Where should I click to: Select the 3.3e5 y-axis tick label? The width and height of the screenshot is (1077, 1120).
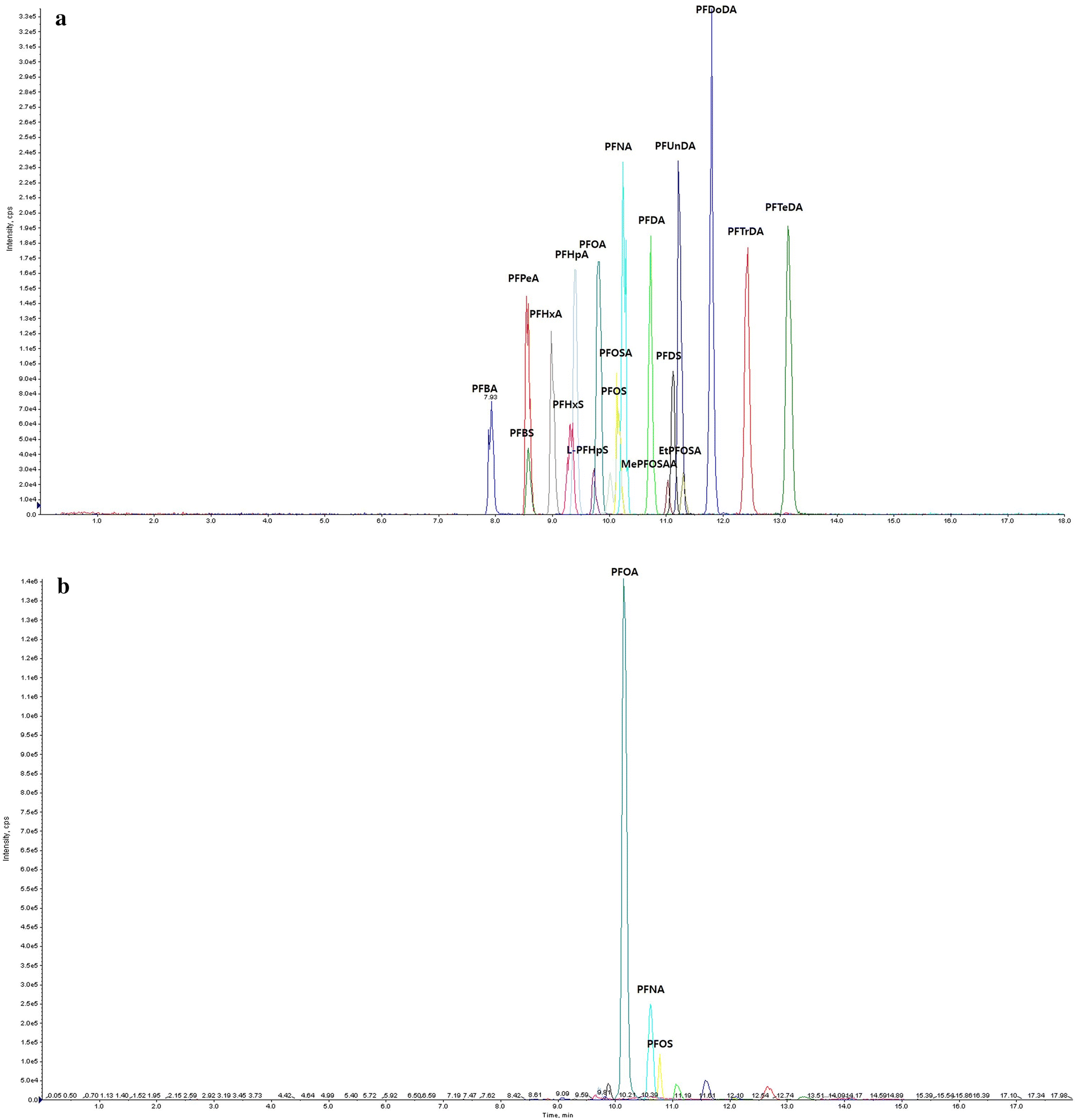[28, 16]
